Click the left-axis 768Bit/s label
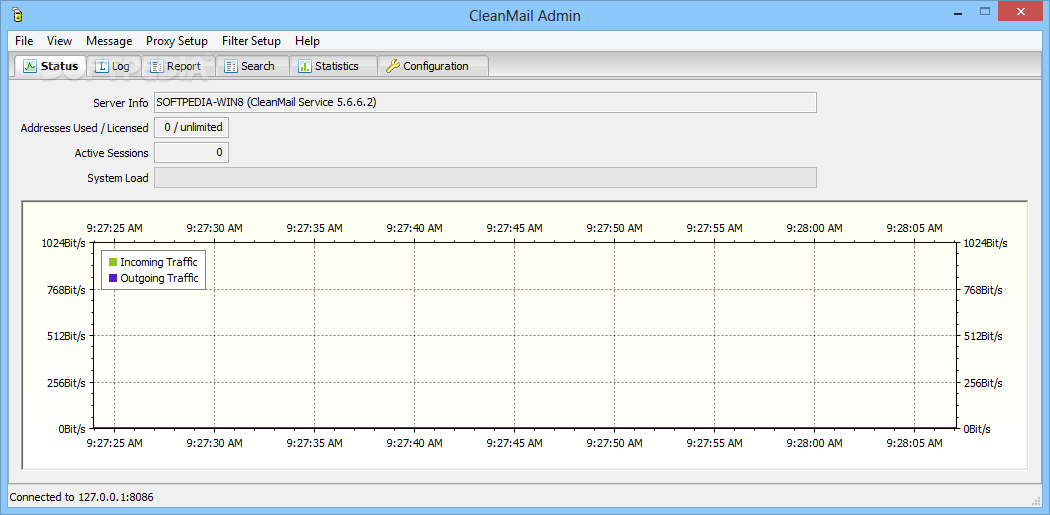The height and width of the screenshot is (515, 1050). click(x=68, y=290)
